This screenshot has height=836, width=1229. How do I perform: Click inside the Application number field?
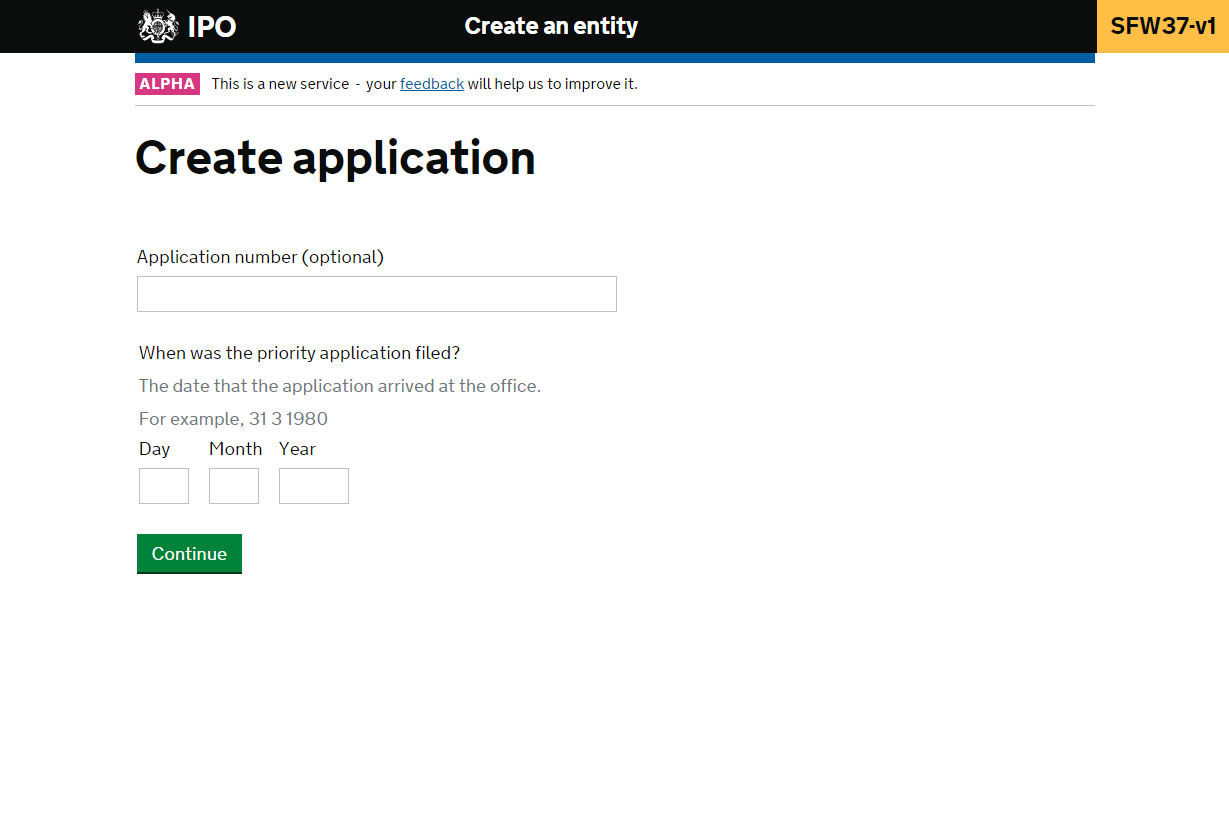click(x=376, y=293)
